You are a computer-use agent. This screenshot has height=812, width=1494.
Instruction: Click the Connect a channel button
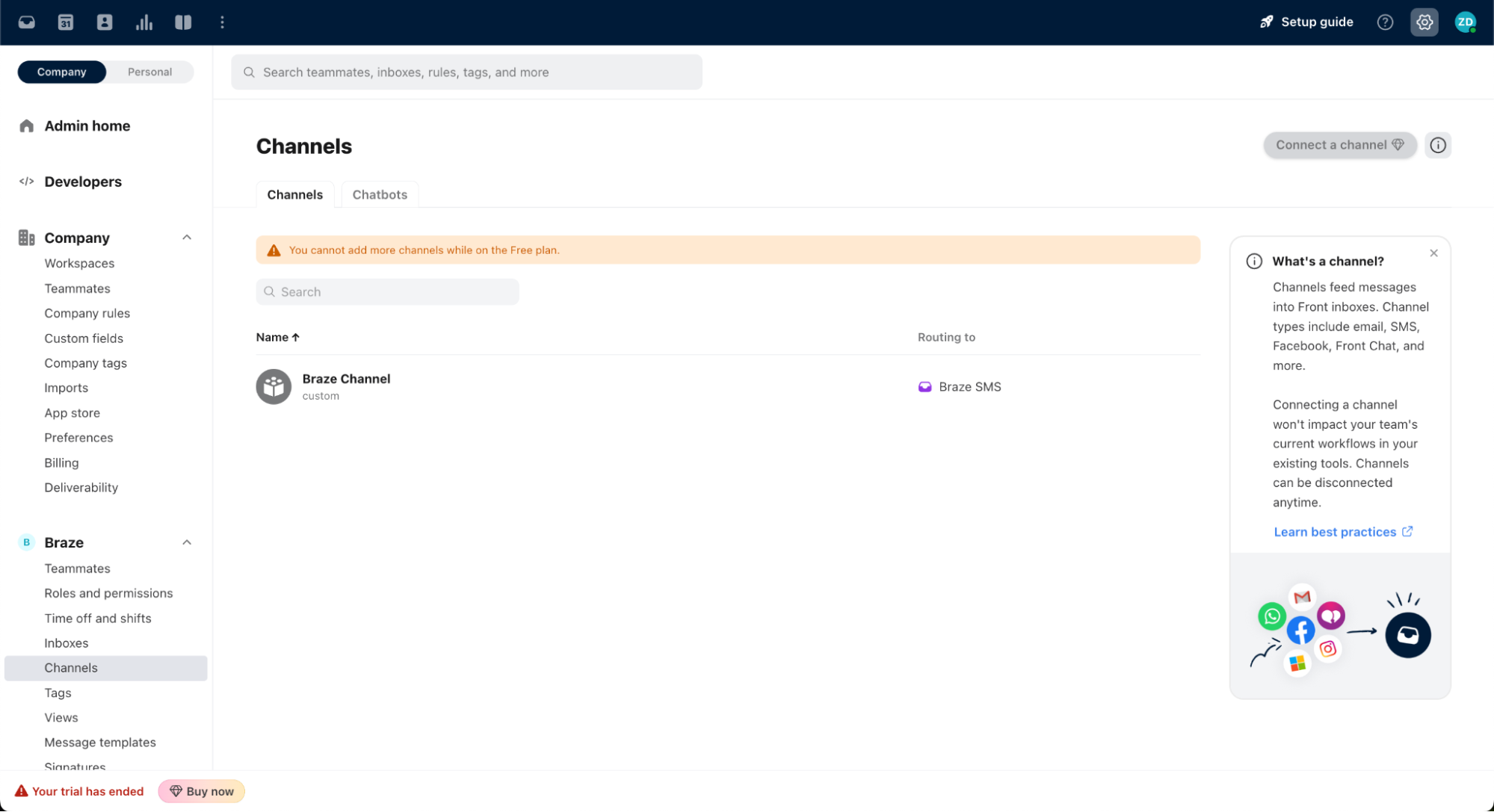tap(1339, 144)
